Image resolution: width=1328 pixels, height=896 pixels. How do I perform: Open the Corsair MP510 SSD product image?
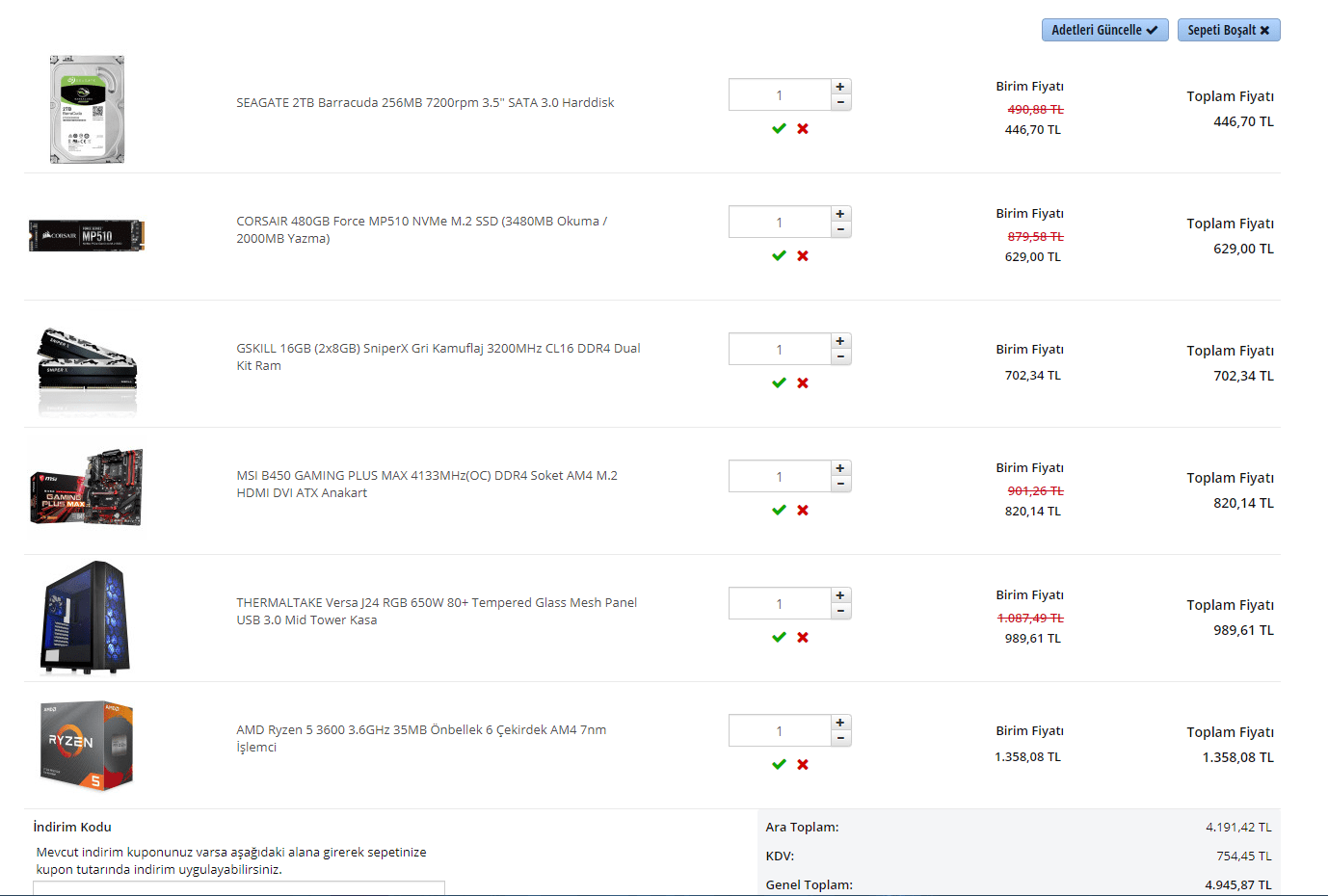coord(87,236)
